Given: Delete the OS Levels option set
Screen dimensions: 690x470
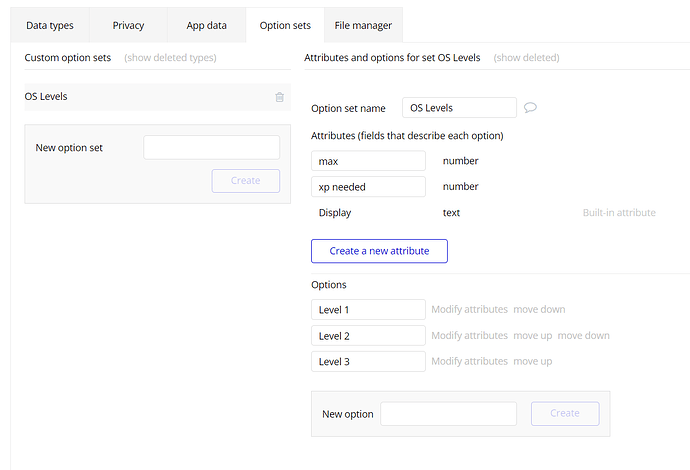Looking at the screenshot, I should [x=279, y=97].
